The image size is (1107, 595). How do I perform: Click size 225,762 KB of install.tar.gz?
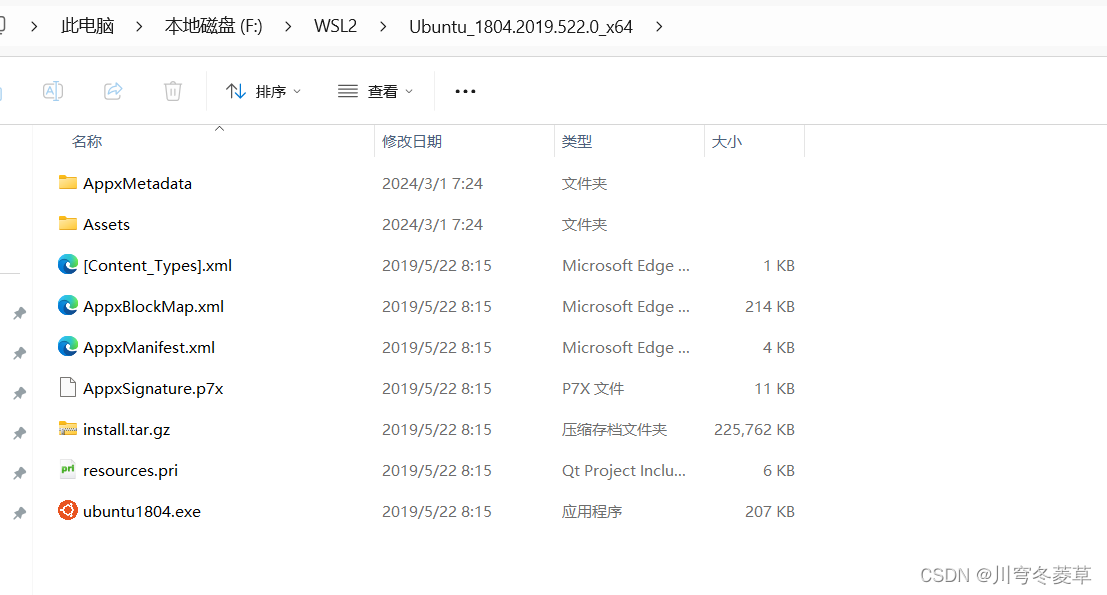click(754, 429)
